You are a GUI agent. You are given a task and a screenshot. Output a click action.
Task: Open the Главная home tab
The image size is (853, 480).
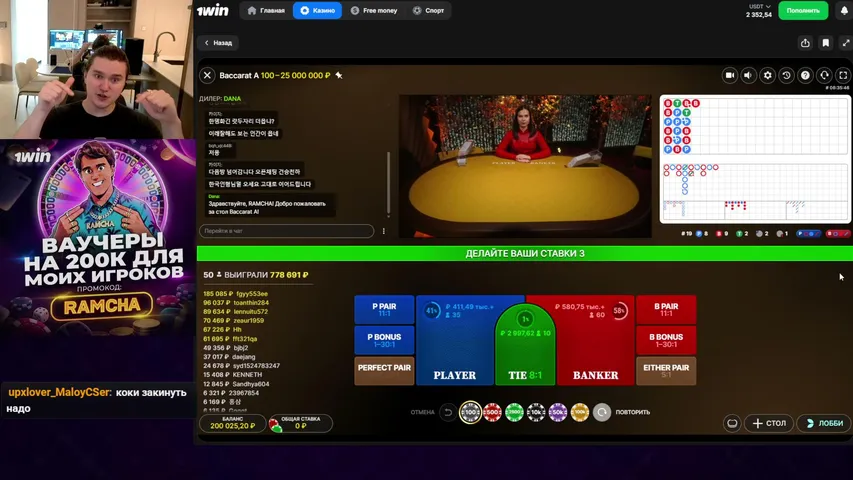click(x=266, y=10)
